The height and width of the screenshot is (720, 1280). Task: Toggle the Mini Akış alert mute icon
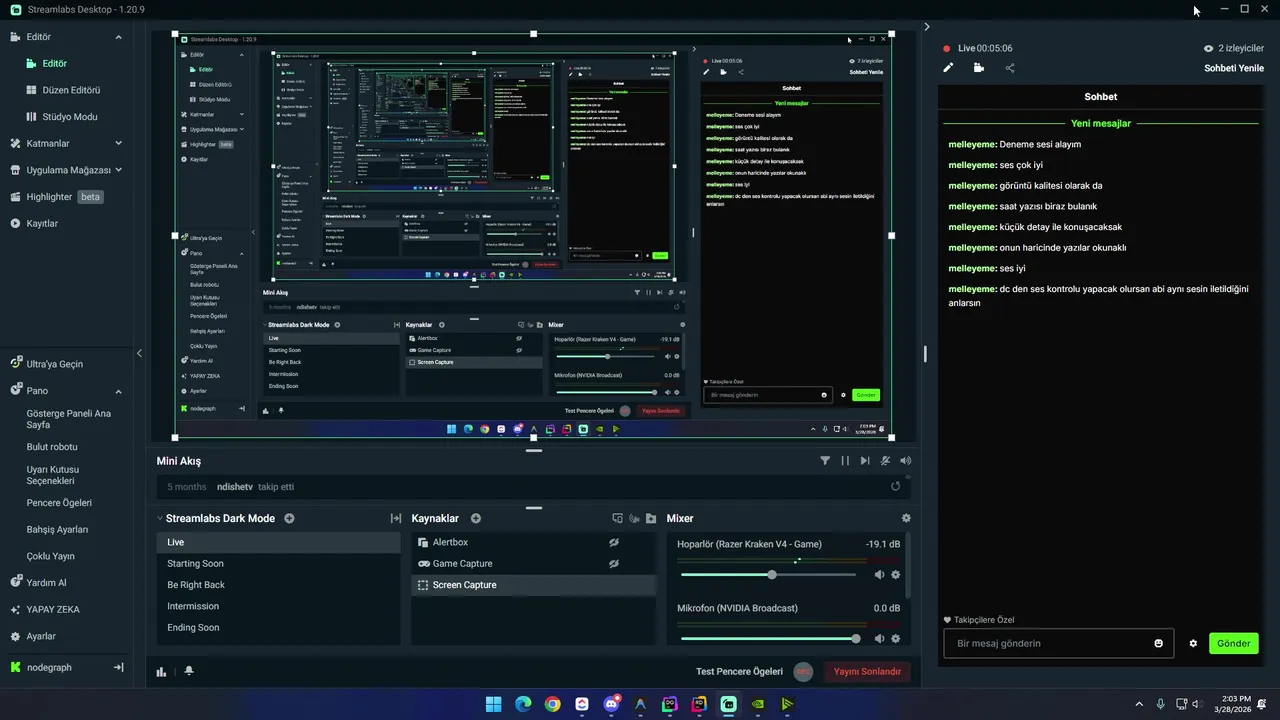pos(885,461)
